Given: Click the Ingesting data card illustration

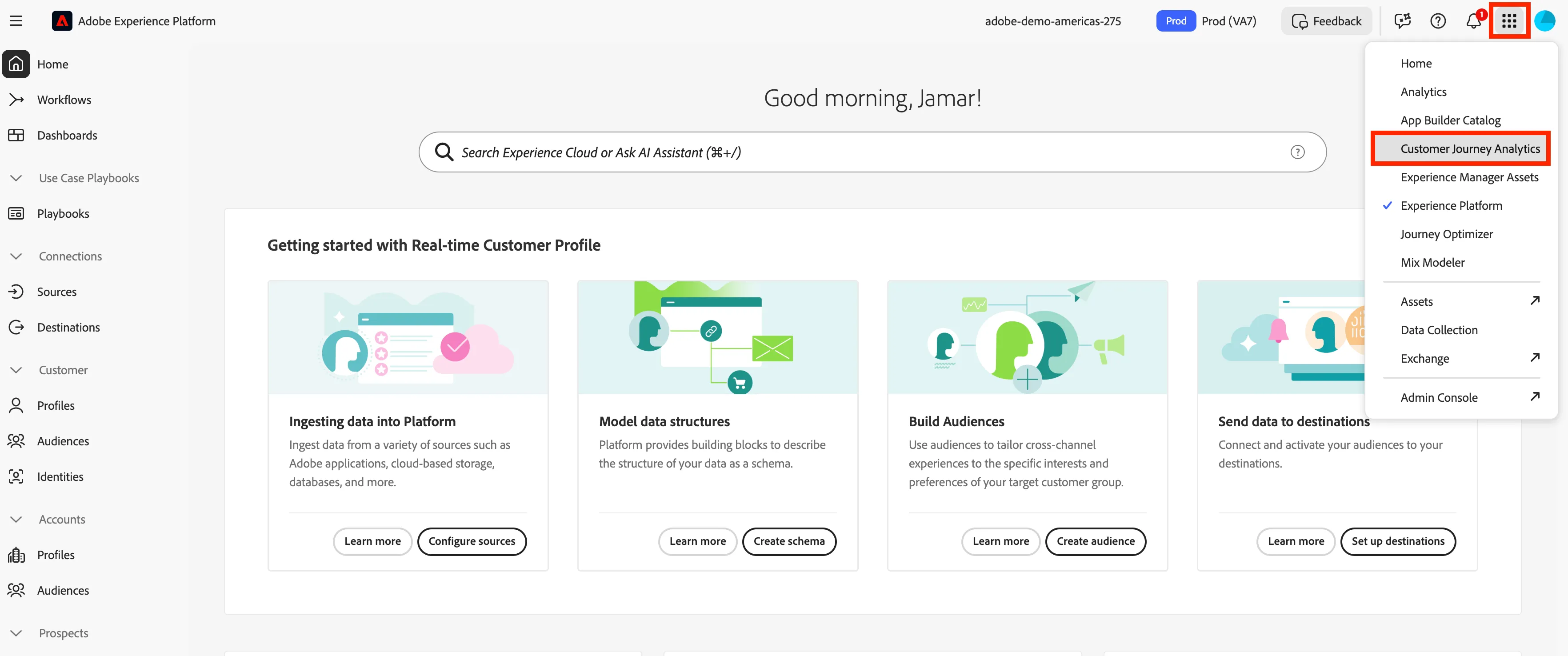Looking at the screenshot, I should 408,337.
